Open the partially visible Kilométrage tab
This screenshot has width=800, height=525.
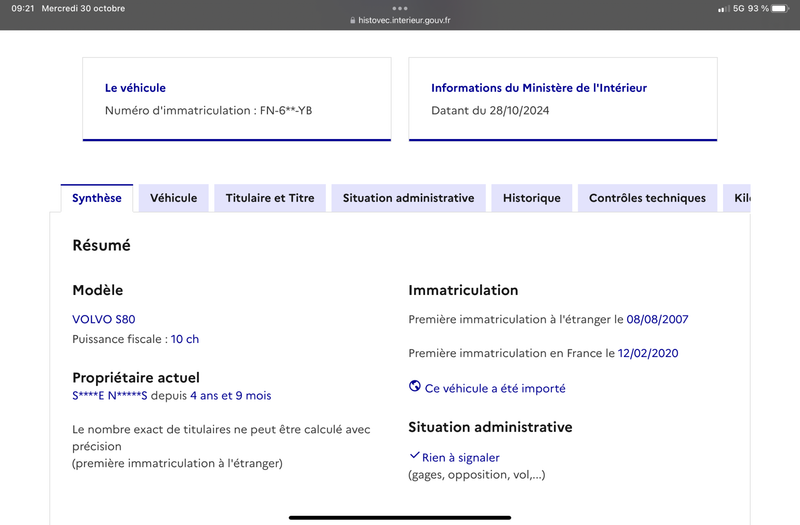point(737,198)
